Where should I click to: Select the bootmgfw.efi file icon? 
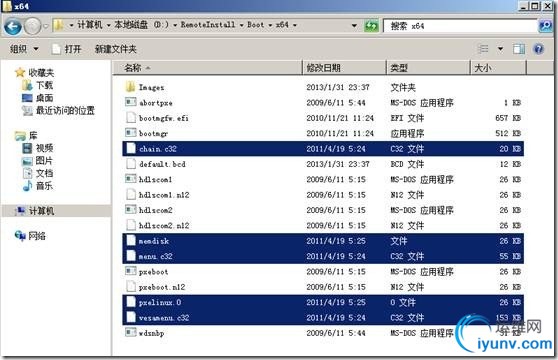pos(131,117)
